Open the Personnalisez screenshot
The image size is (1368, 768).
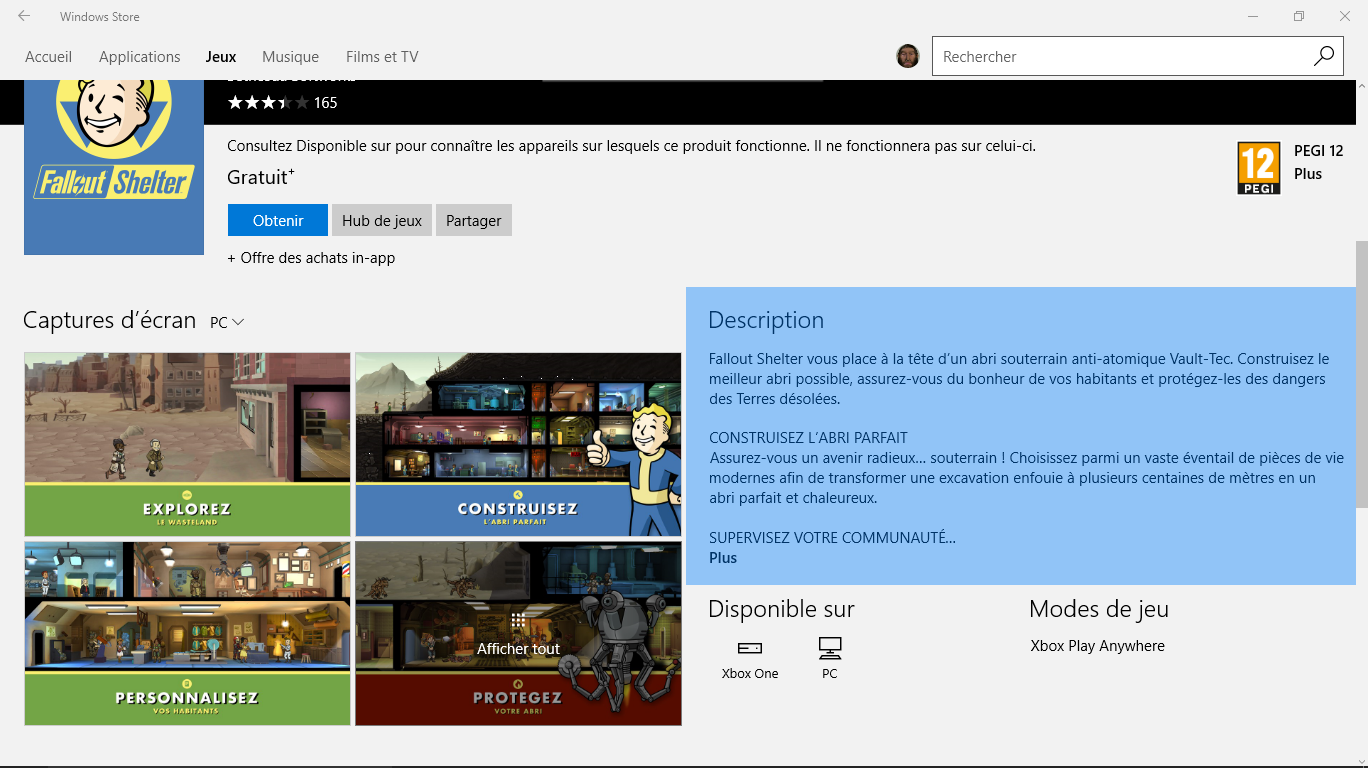[x=188, y=633]
